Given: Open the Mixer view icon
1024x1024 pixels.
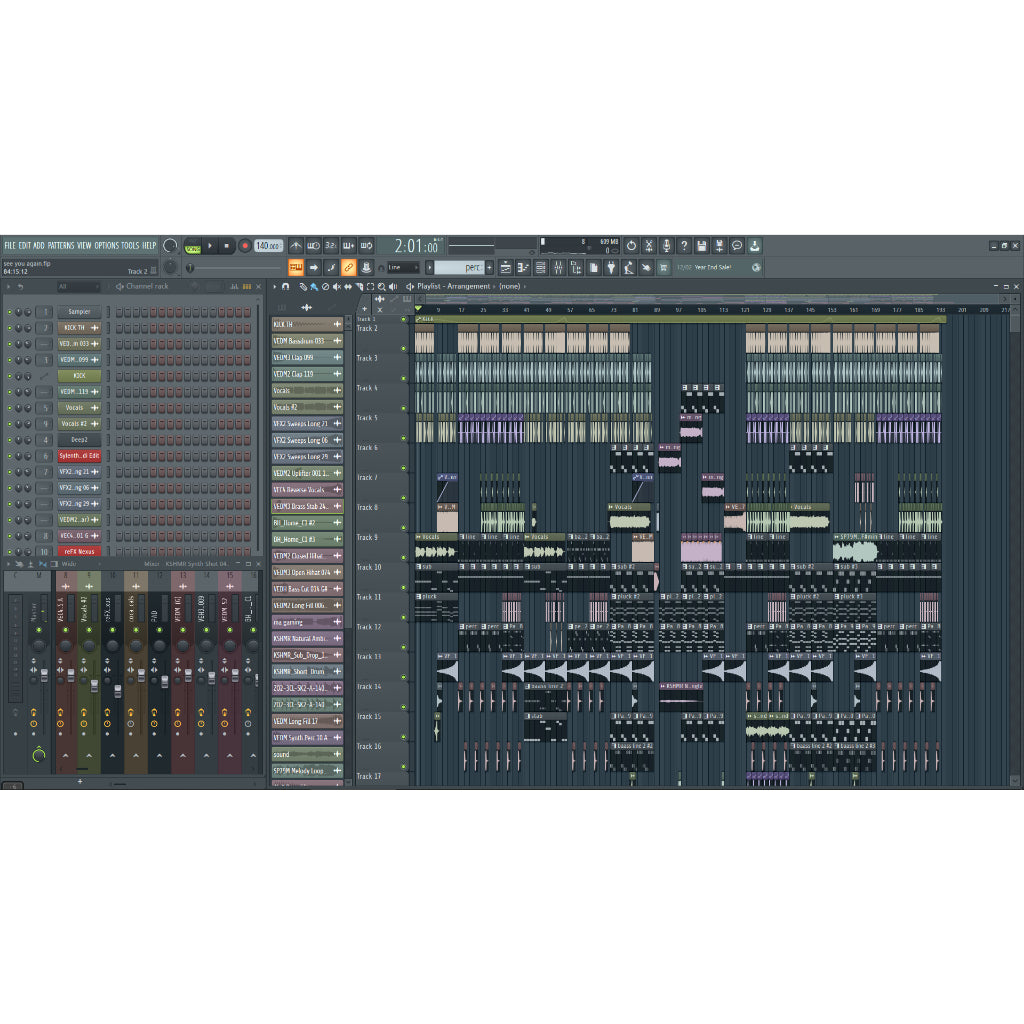Looking at the screenshot, I should 558,267.
